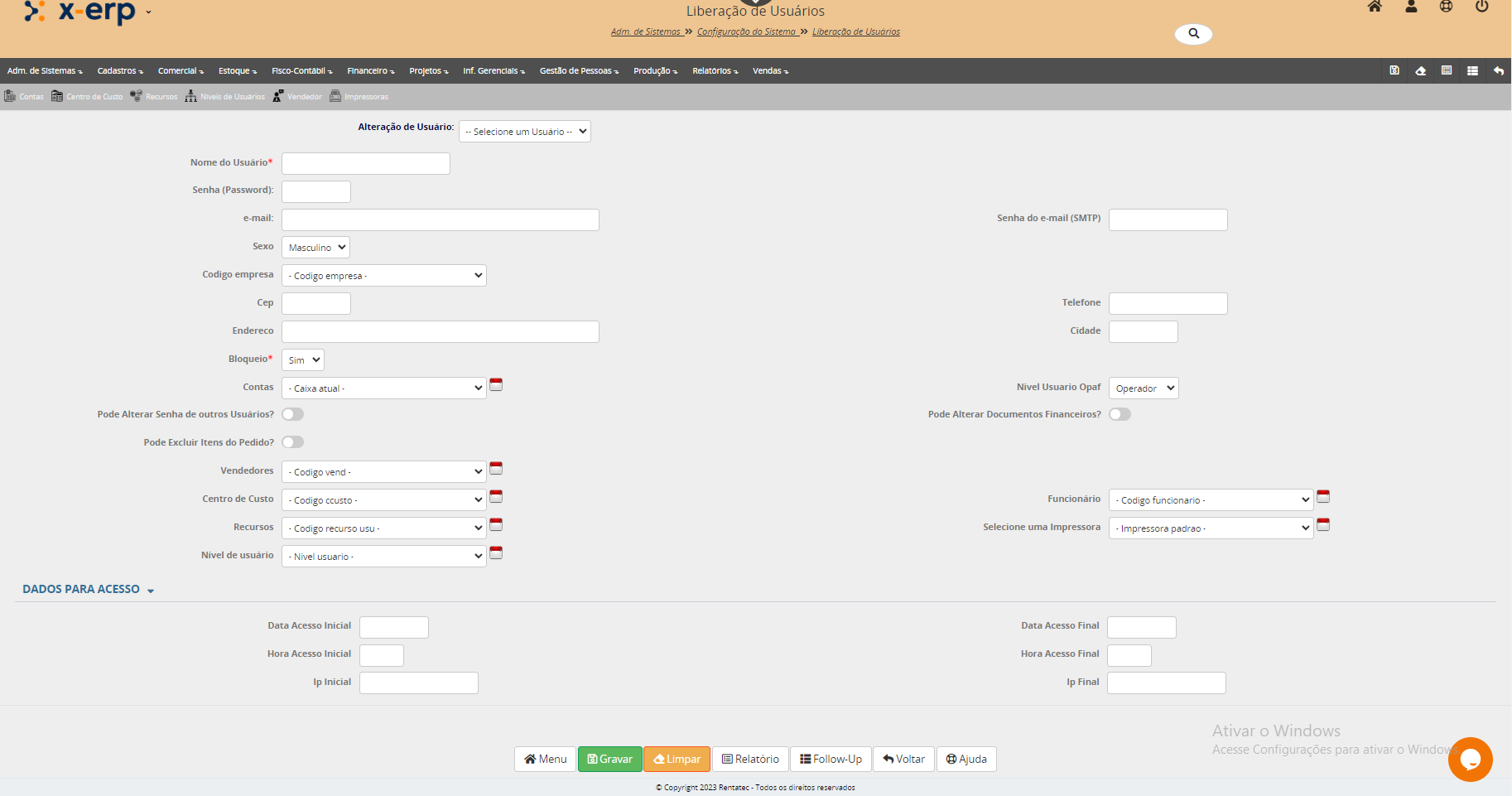
Task: Click the eraser icon in dark toolbar
Action: pyautogui.click(x=1420, y=70)
